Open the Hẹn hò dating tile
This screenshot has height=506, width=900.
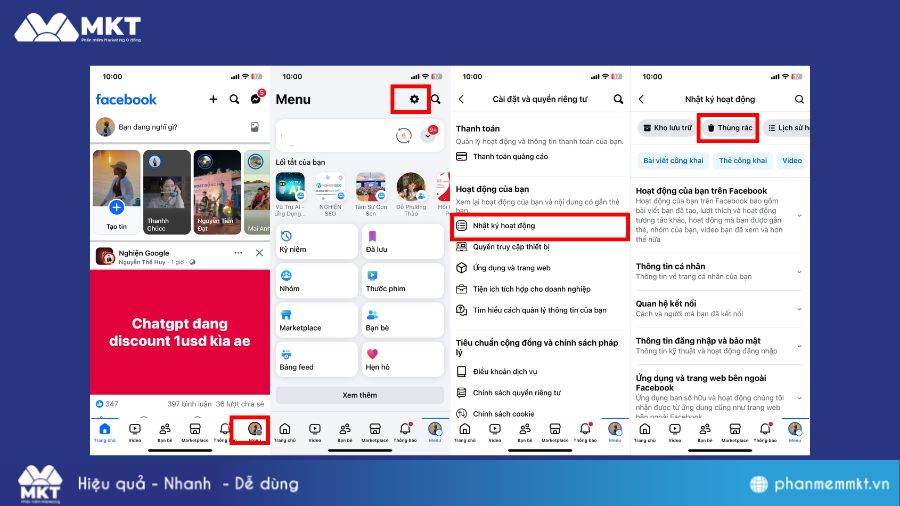[x=403, y=359]
